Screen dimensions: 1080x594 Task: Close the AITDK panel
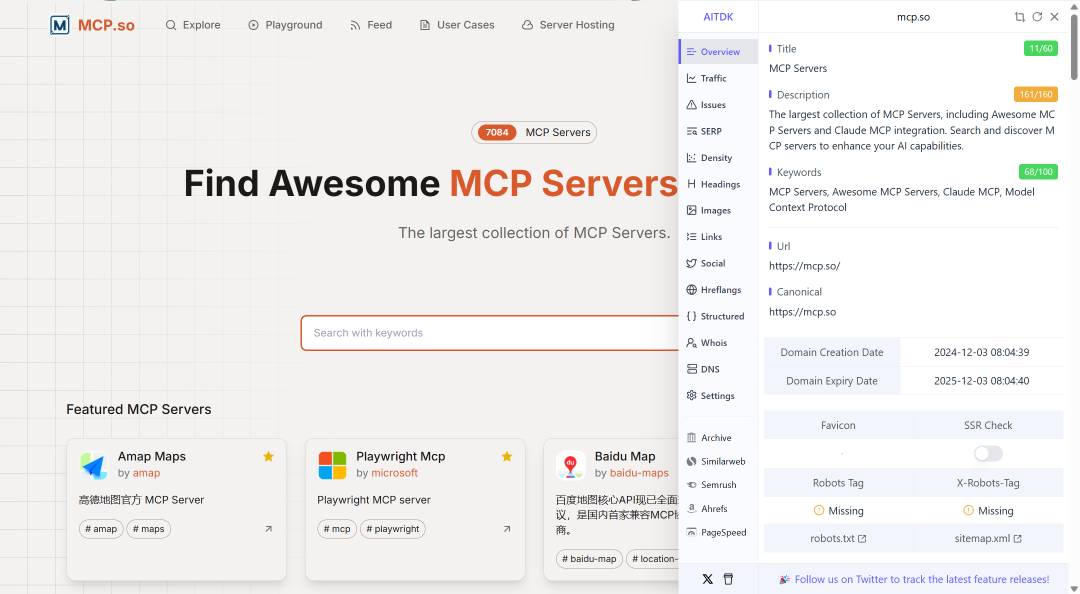click(1055, 17)
